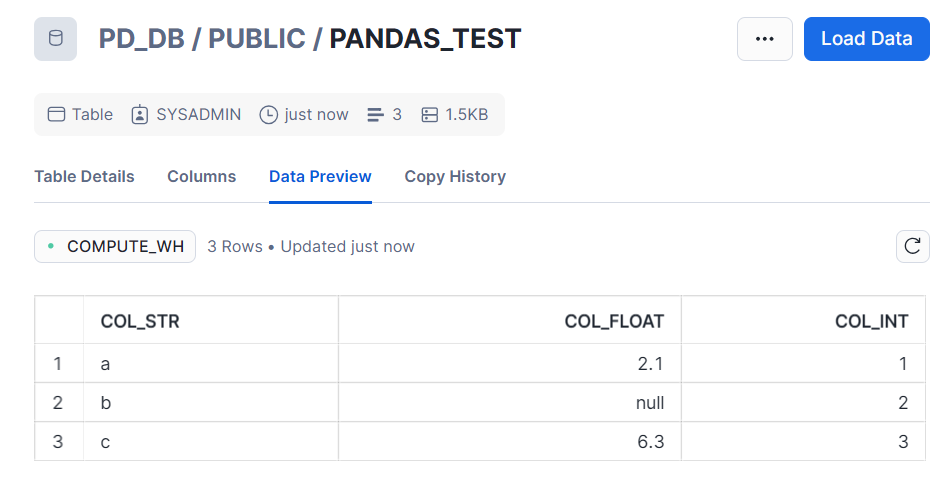Click the SYSADMIN role icon
The width and height of the screenshot is (944, 479).
pyautogui.click(x=140, y=115)
